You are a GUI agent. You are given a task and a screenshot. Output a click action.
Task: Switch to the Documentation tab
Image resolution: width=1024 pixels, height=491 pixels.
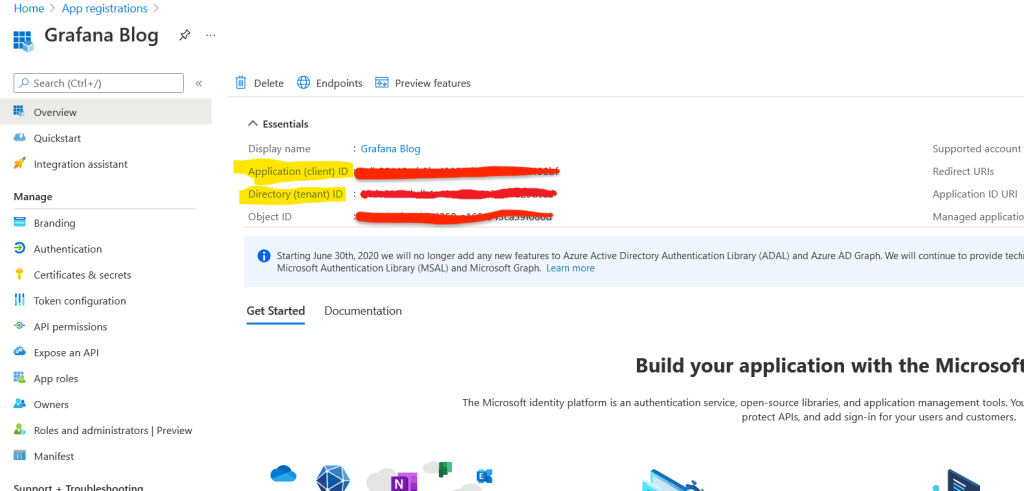[363, 311]
